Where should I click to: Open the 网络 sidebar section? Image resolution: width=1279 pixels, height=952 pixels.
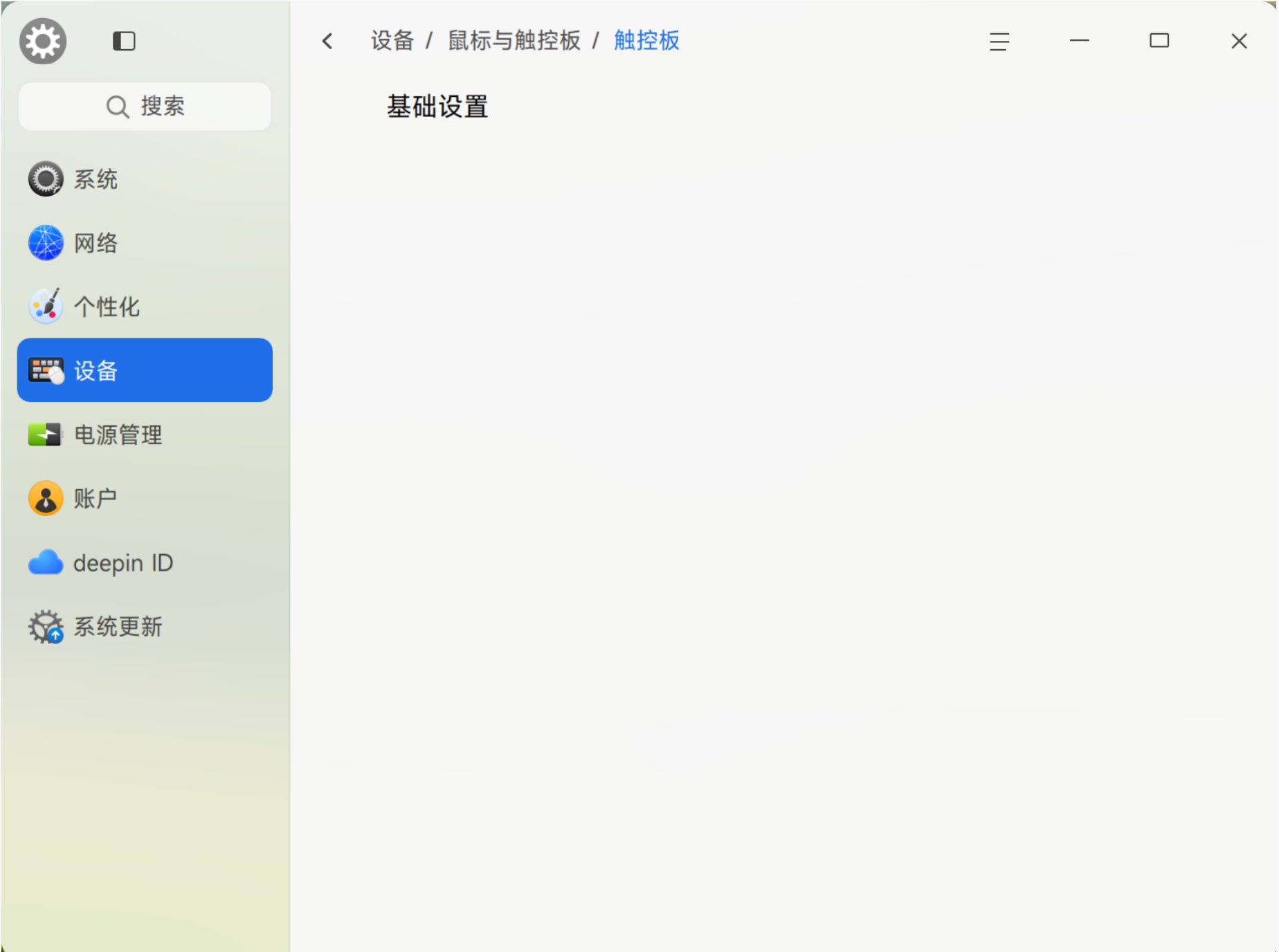pyautogui.click(x=145, y=243)
